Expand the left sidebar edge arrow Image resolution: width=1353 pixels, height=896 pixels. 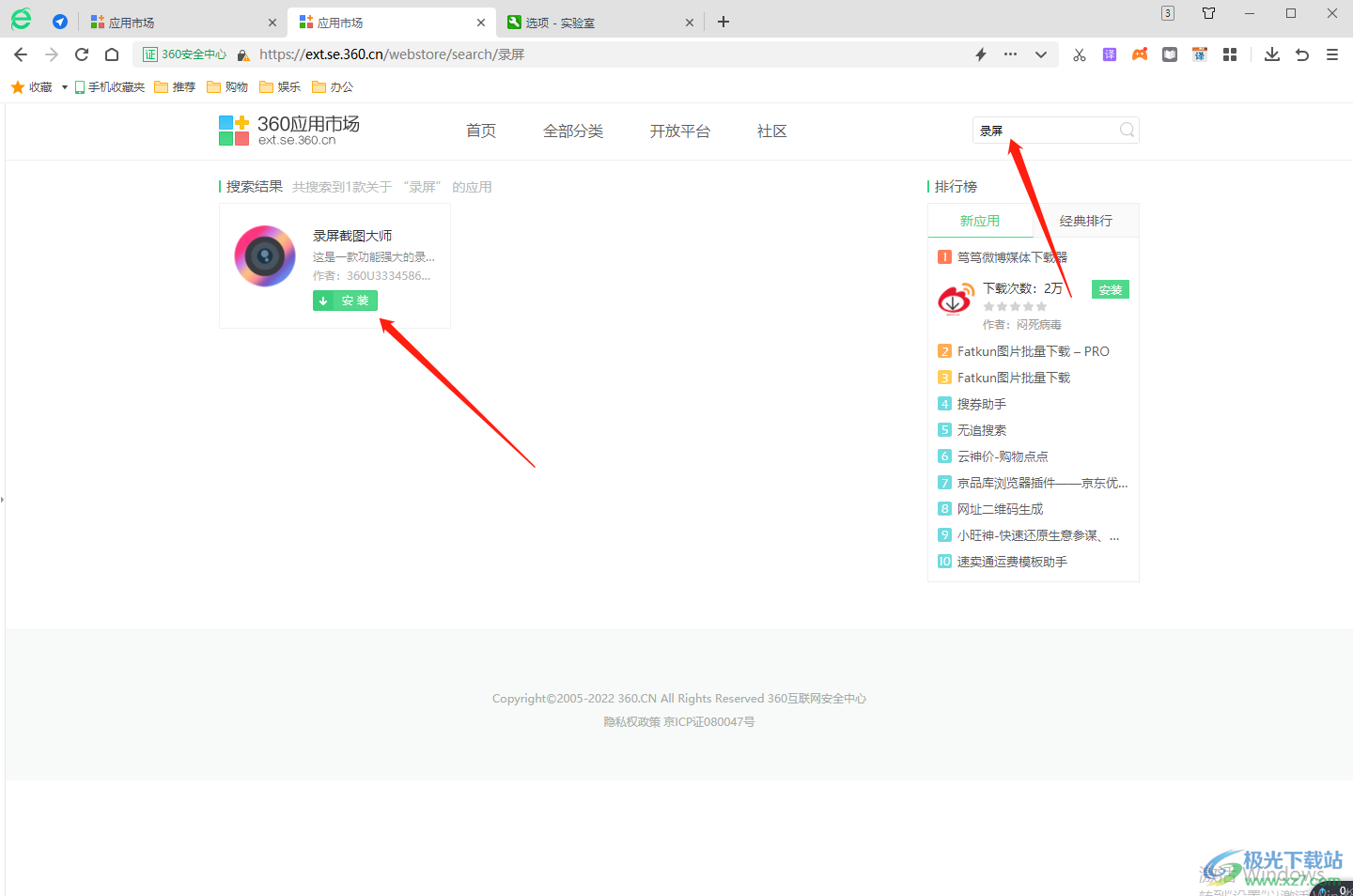[x=3, y=499]
